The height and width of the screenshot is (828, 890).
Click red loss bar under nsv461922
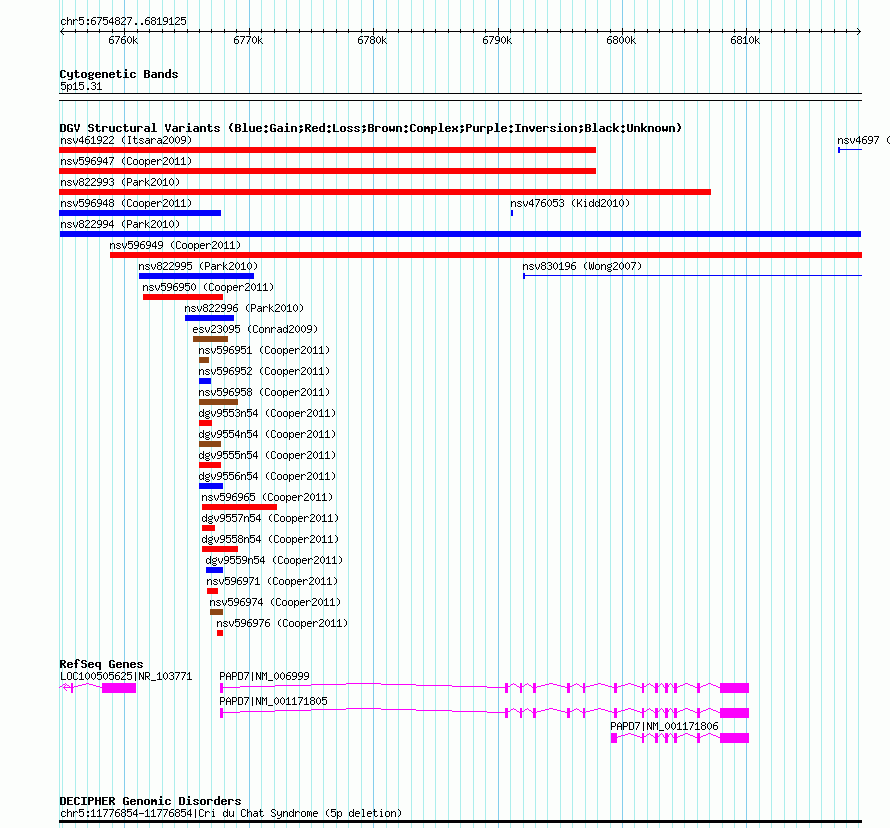(328, 150)
